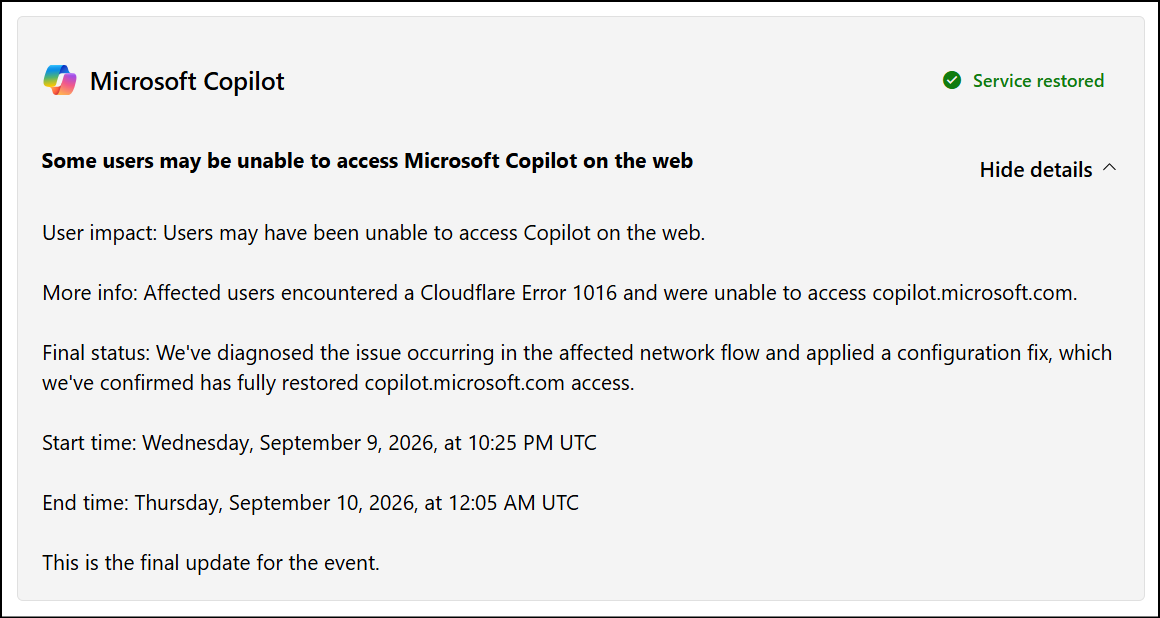Screen dimensions: 1160x618
Task: Select the bold incident title about web access
Action: click(x=367, y=161)
